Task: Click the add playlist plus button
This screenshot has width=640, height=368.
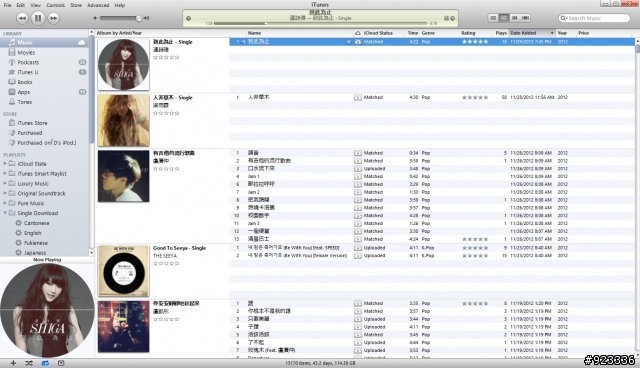Action: 13,363
